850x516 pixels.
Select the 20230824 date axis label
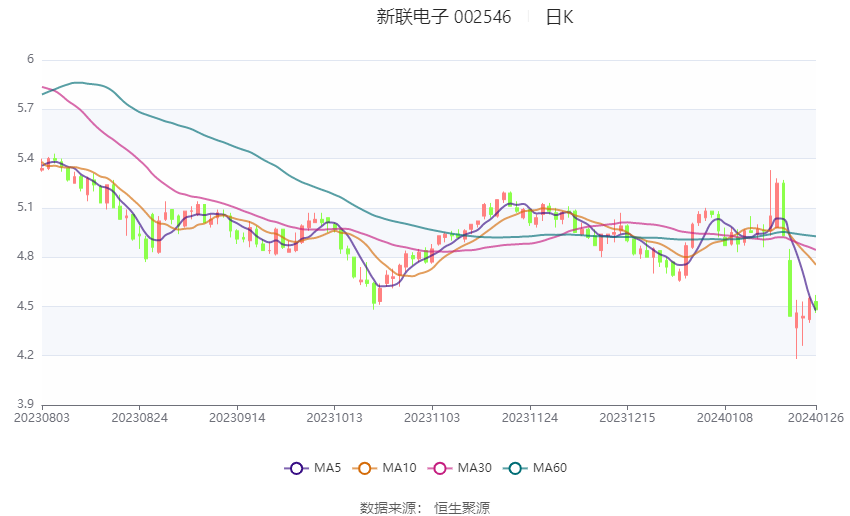[x=139, y=418]
